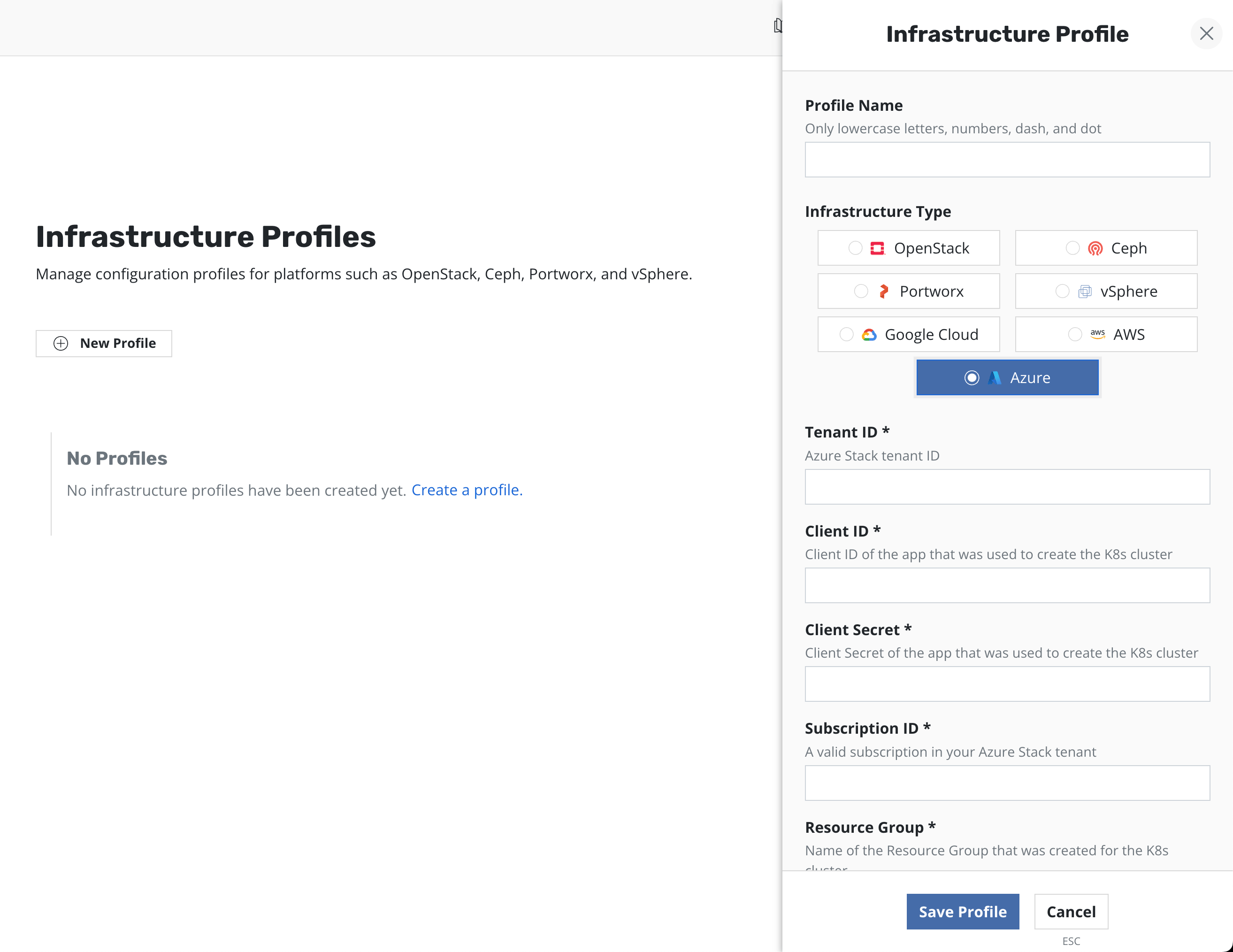Choose the vSphere radio option

point(1062,292)
